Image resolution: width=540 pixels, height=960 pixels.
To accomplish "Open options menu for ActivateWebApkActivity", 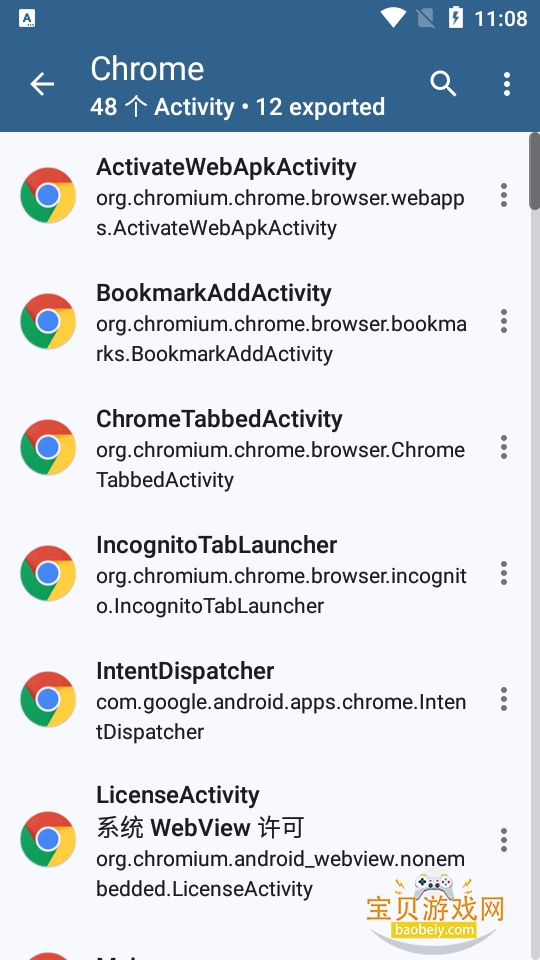I will [x=503, y=195].
